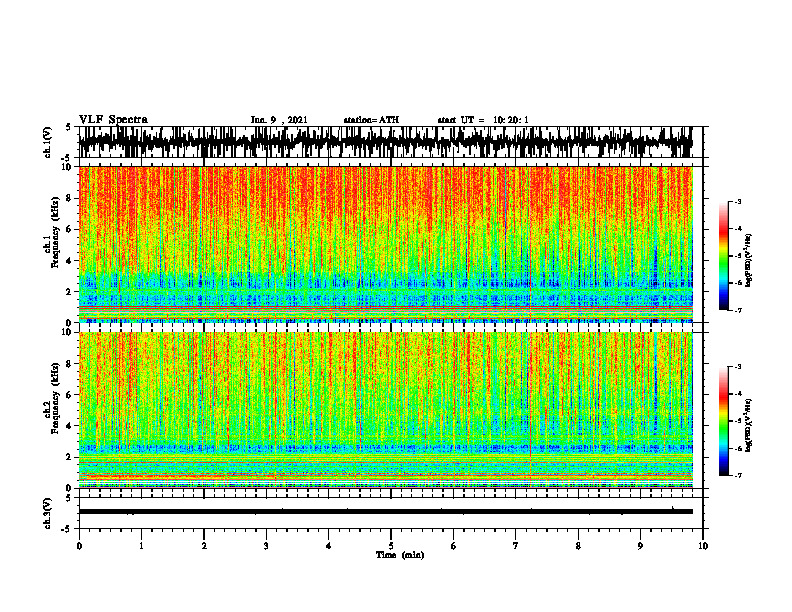Screen dimensions: 792x612
Task: Click the "2" kHz tick on ch.2 axis
Action: pos(69,457)
